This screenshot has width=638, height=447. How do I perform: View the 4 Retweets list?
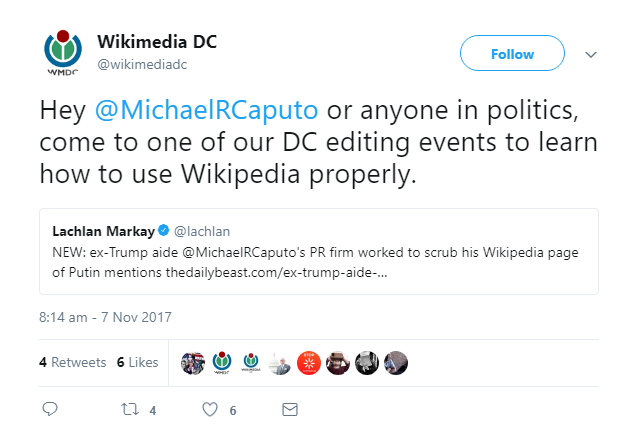72,362
